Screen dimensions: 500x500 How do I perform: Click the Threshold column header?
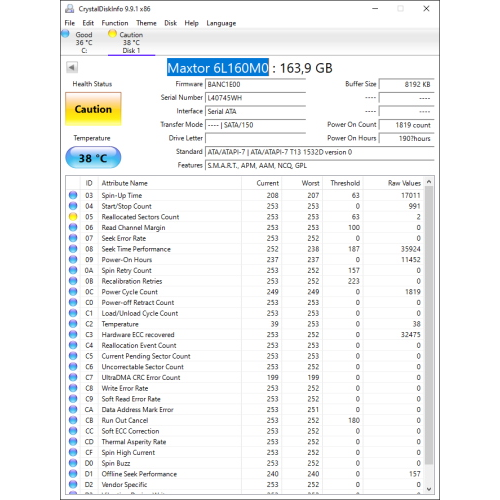pos(343,183)
